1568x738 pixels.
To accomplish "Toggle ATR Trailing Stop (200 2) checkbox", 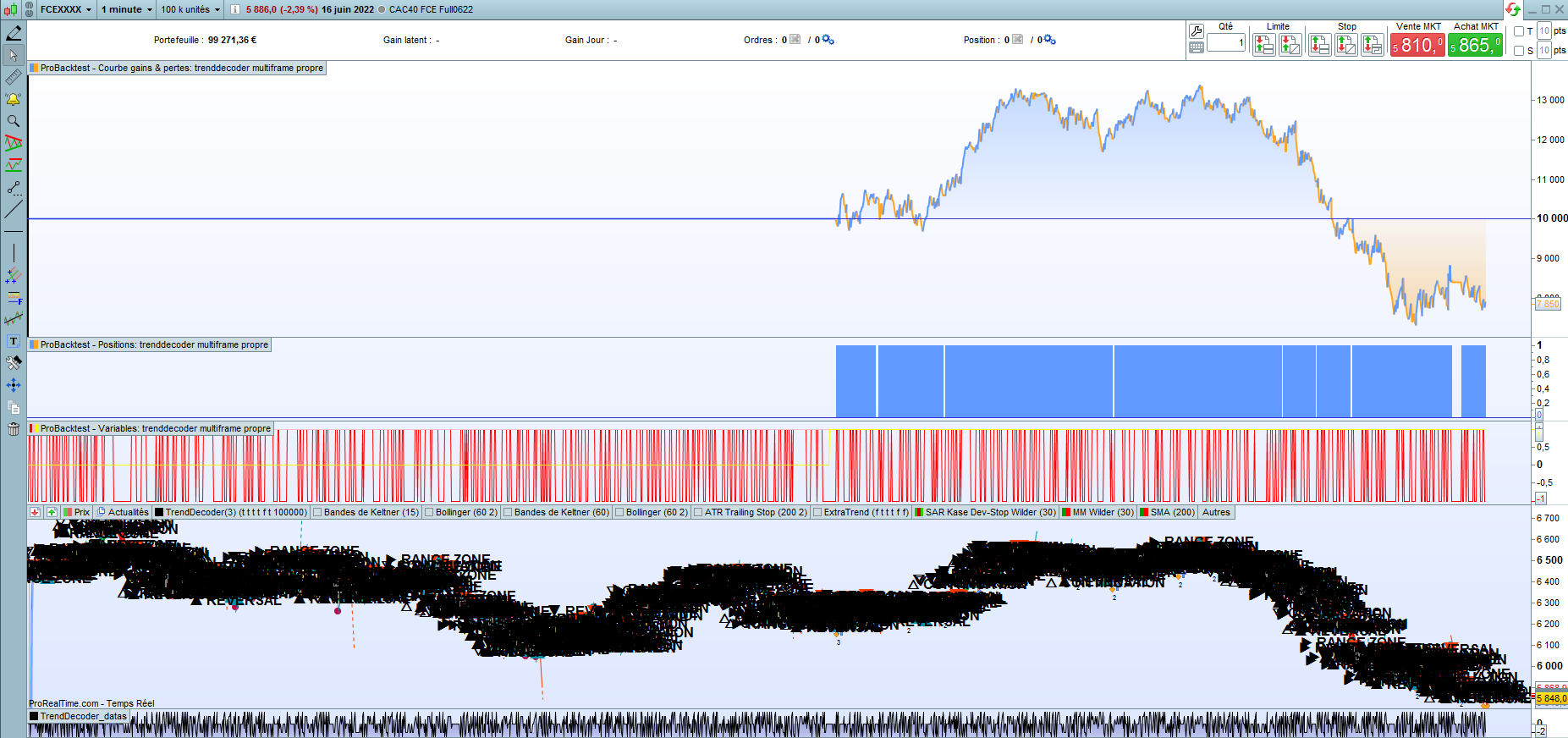I will click(699, 512).
